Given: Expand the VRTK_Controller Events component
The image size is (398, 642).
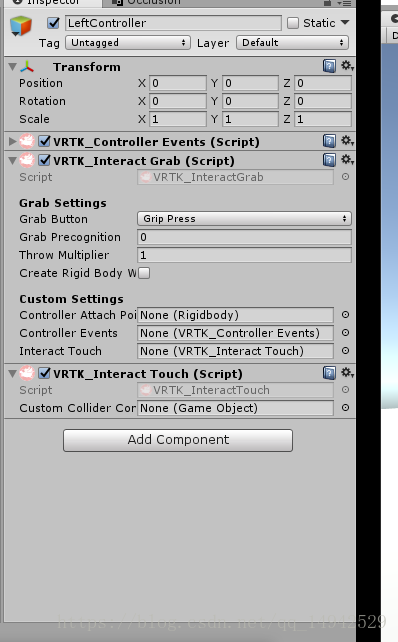Looking at the screenshot, I should tap(13, 142).
